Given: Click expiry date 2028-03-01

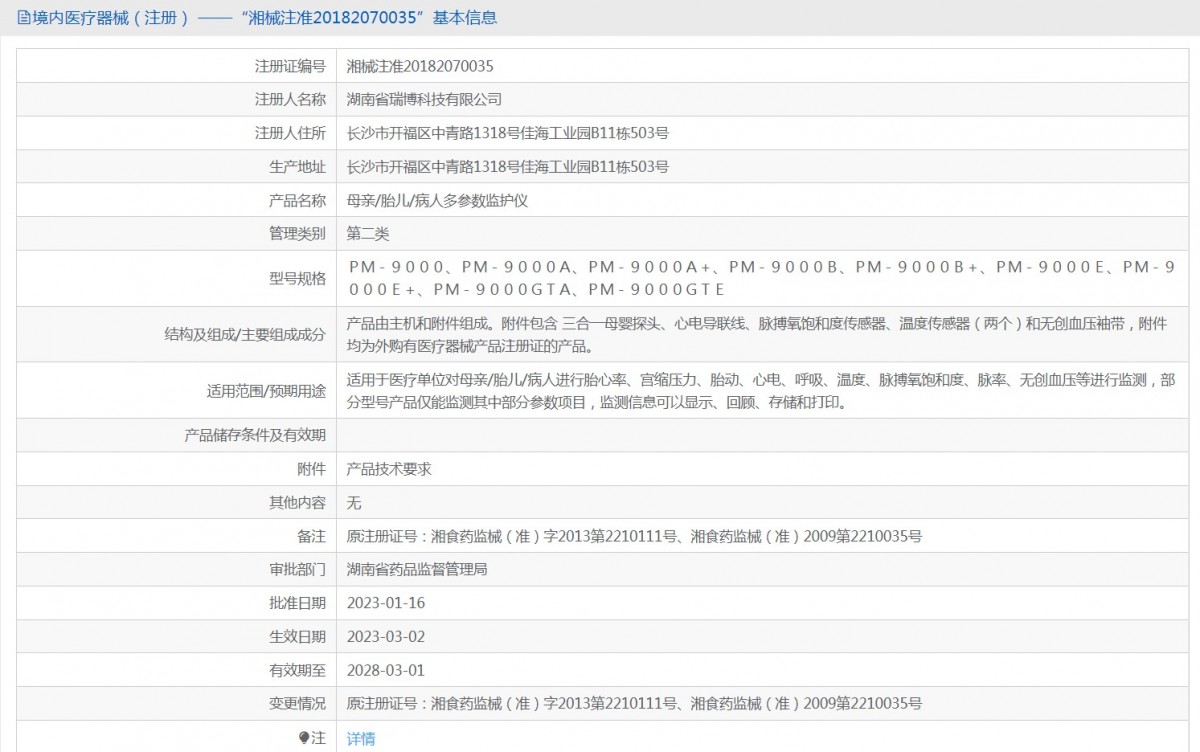Looking at the screenshot, I should [386, 670].
